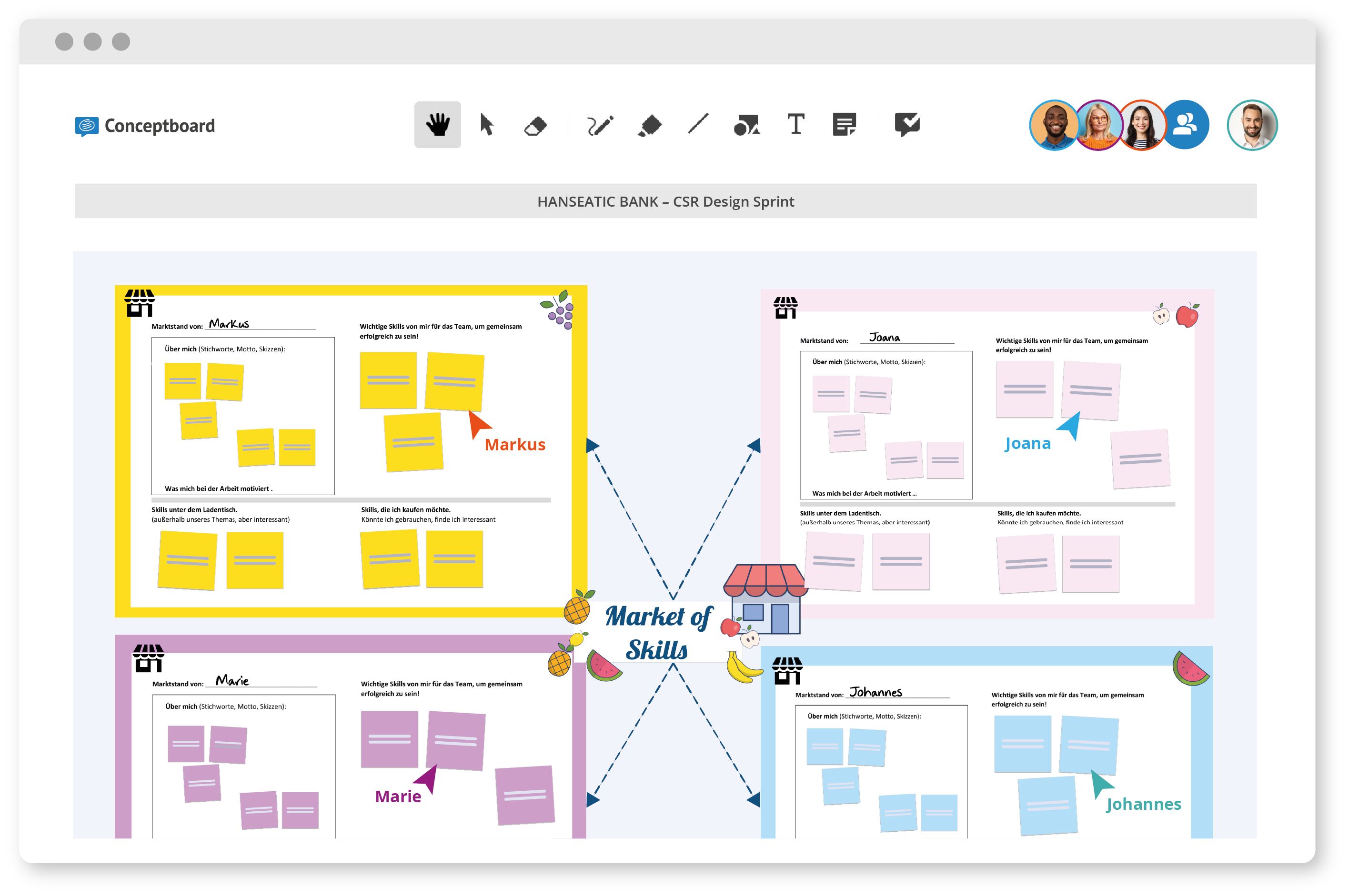Open bearded man's profile avatar
The image size is (1348, 896).
(1252, 125)
